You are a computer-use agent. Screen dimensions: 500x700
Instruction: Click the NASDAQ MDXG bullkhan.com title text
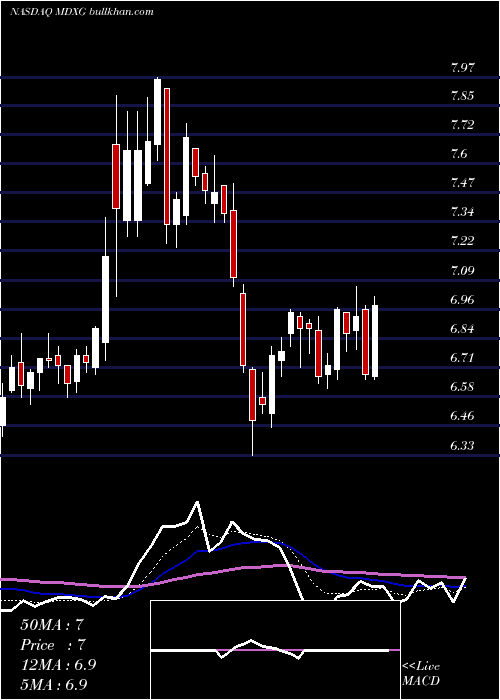coord(82,11)
